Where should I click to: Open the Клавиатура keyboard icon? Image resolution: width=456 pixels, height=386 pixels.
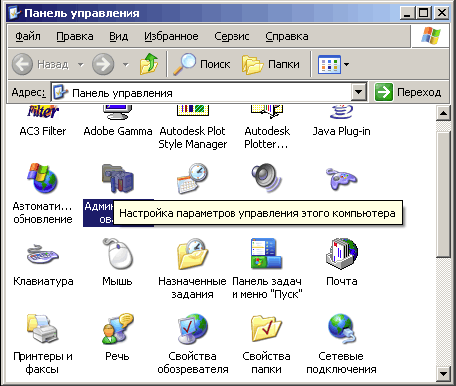tap(43, 255)
